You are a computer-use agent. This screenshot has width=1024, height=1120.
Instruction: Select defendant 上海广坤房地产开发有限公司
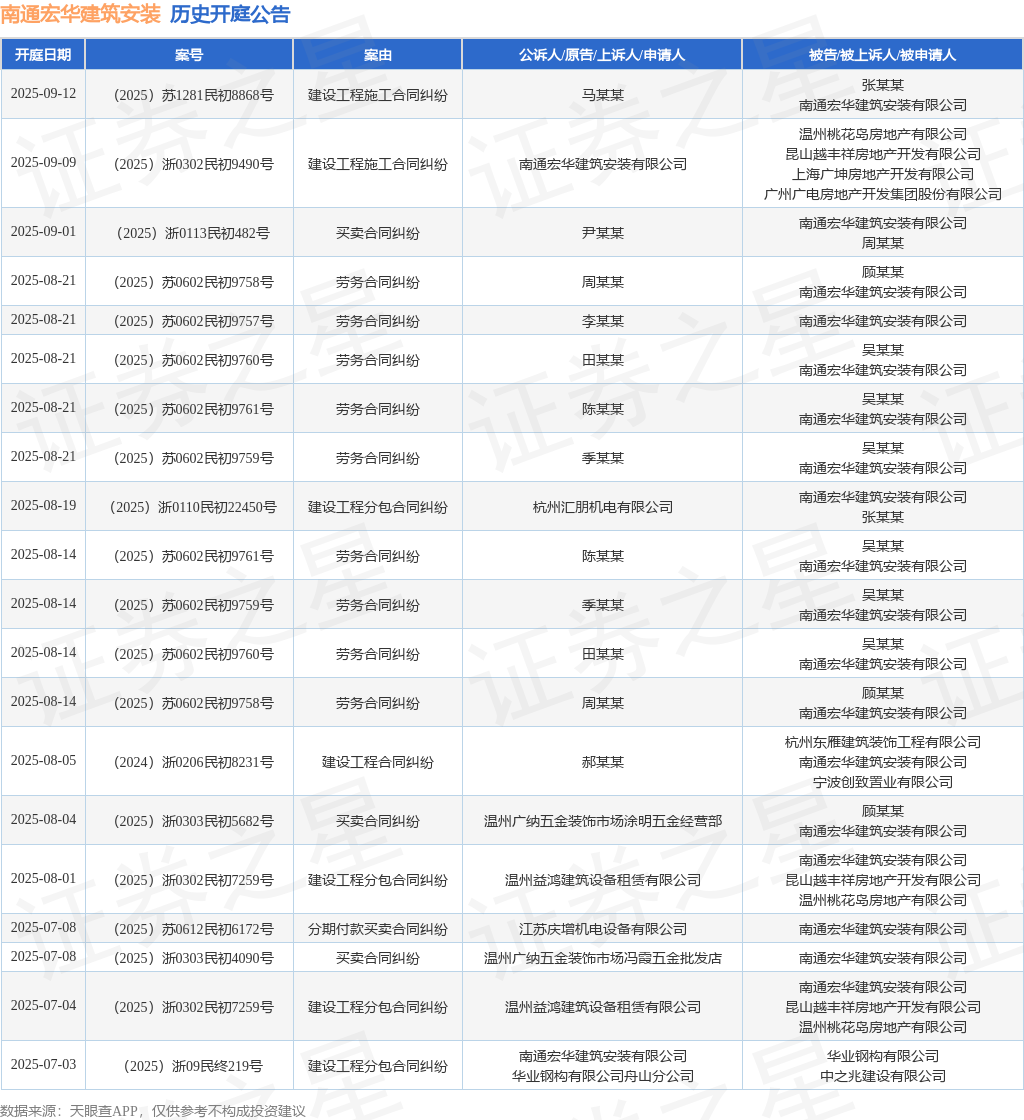click(x=883, y=174)
